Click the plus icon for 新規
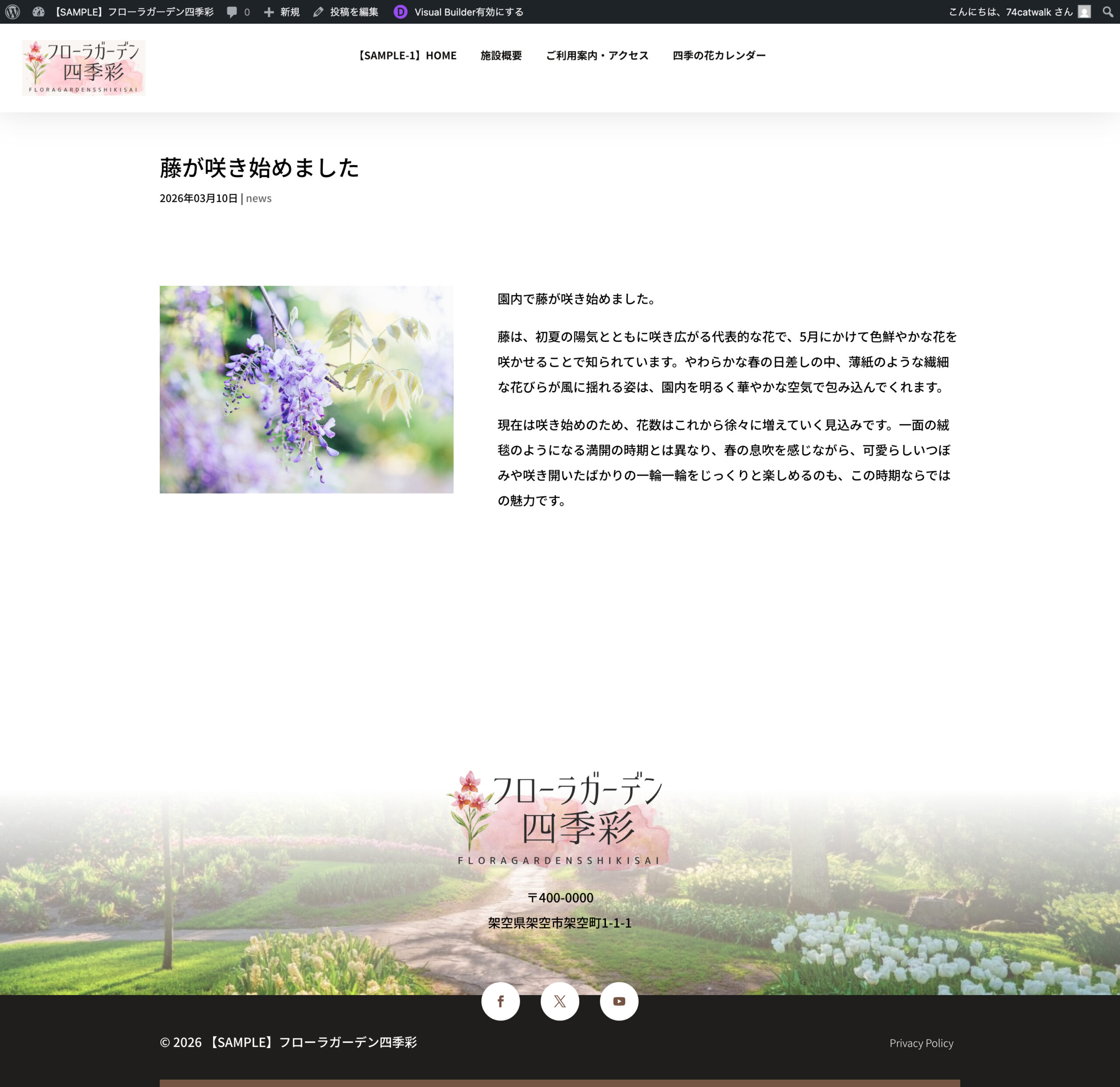The height and width of the screenshot is (1087, 1120). [x=269, y=12]
